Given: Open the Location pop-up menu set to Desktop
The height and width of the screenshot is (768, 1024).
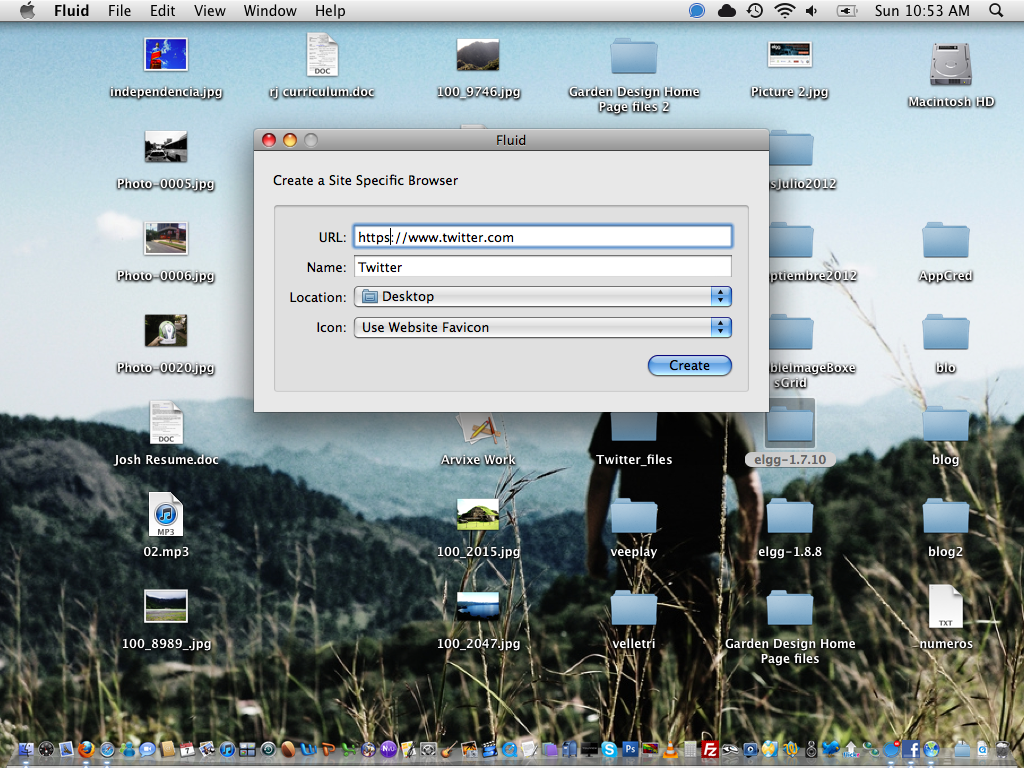Looking at the screenshot, I should pos(543,296).
